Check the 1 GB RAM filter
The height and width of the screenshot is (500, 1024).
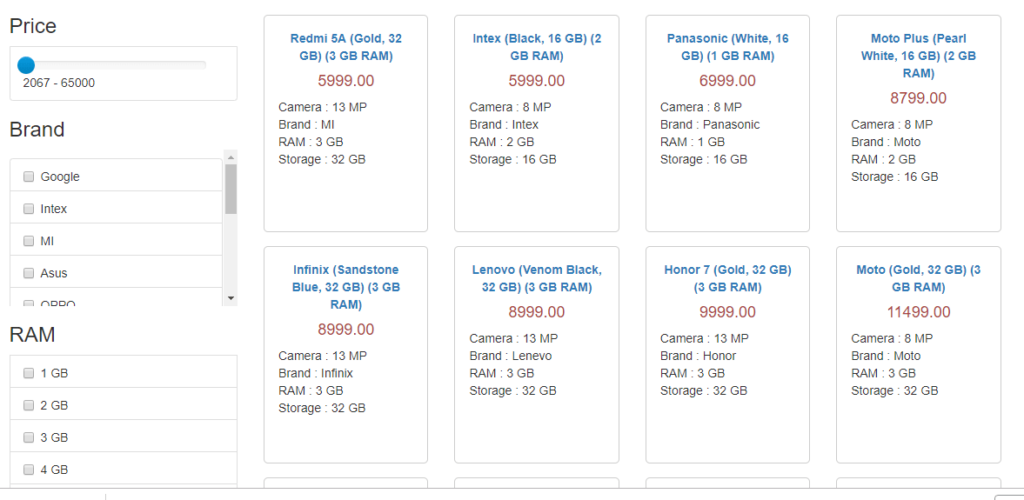click(x=29, y=373)
